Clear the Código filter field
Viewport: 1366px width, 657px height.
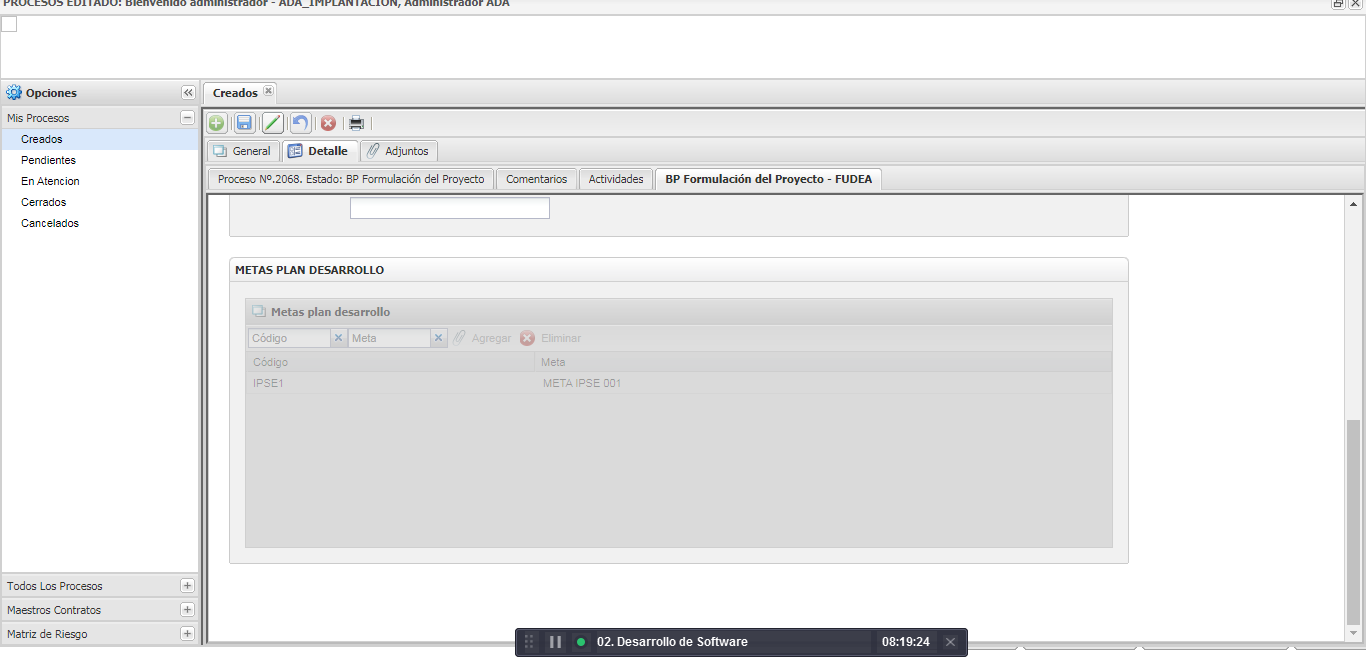pos(338,338)
